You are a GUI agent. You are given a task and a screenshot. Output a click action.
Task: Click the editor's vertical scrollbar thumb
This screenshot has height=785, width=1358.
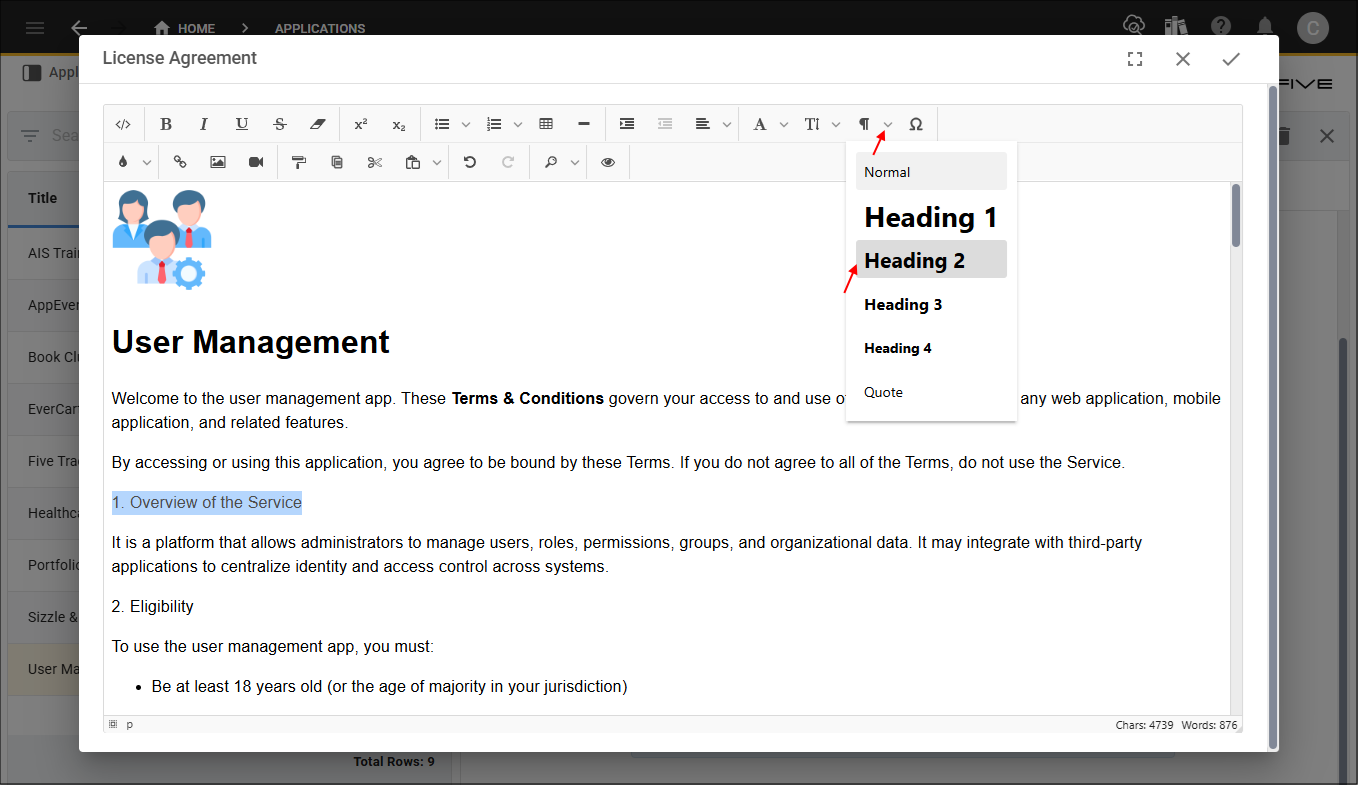[x=1236, y=215]
